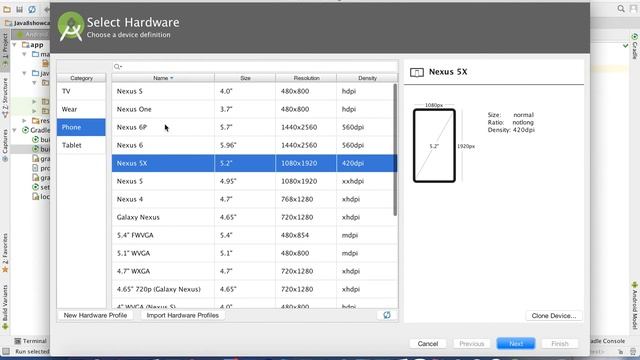
Task: Open the Project tool window tab
Action: [x=5, y=48]
